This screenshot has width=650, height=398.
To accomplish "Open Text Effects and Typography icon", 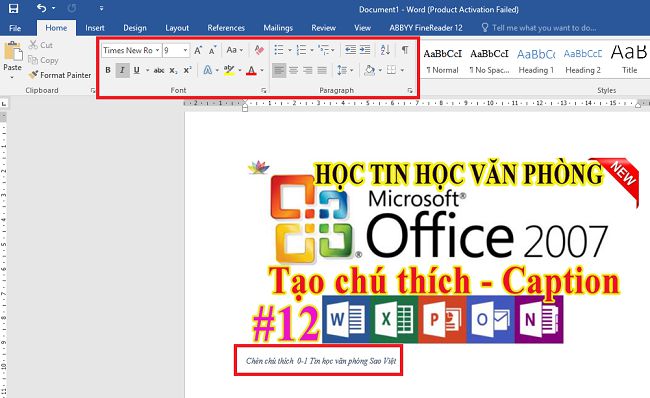I will point(208,70).
